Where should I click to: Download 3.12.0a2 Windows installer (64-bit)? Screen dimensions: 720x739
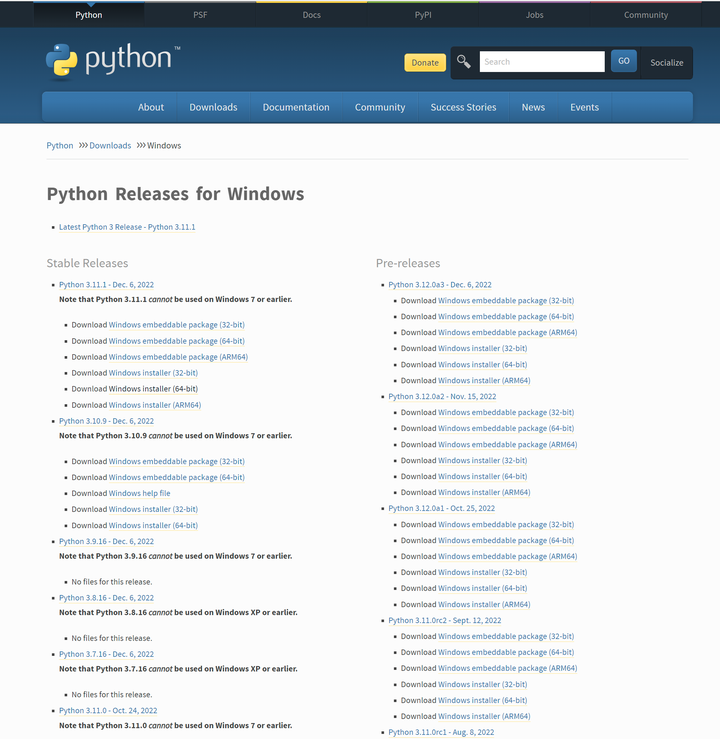point(483,476)
